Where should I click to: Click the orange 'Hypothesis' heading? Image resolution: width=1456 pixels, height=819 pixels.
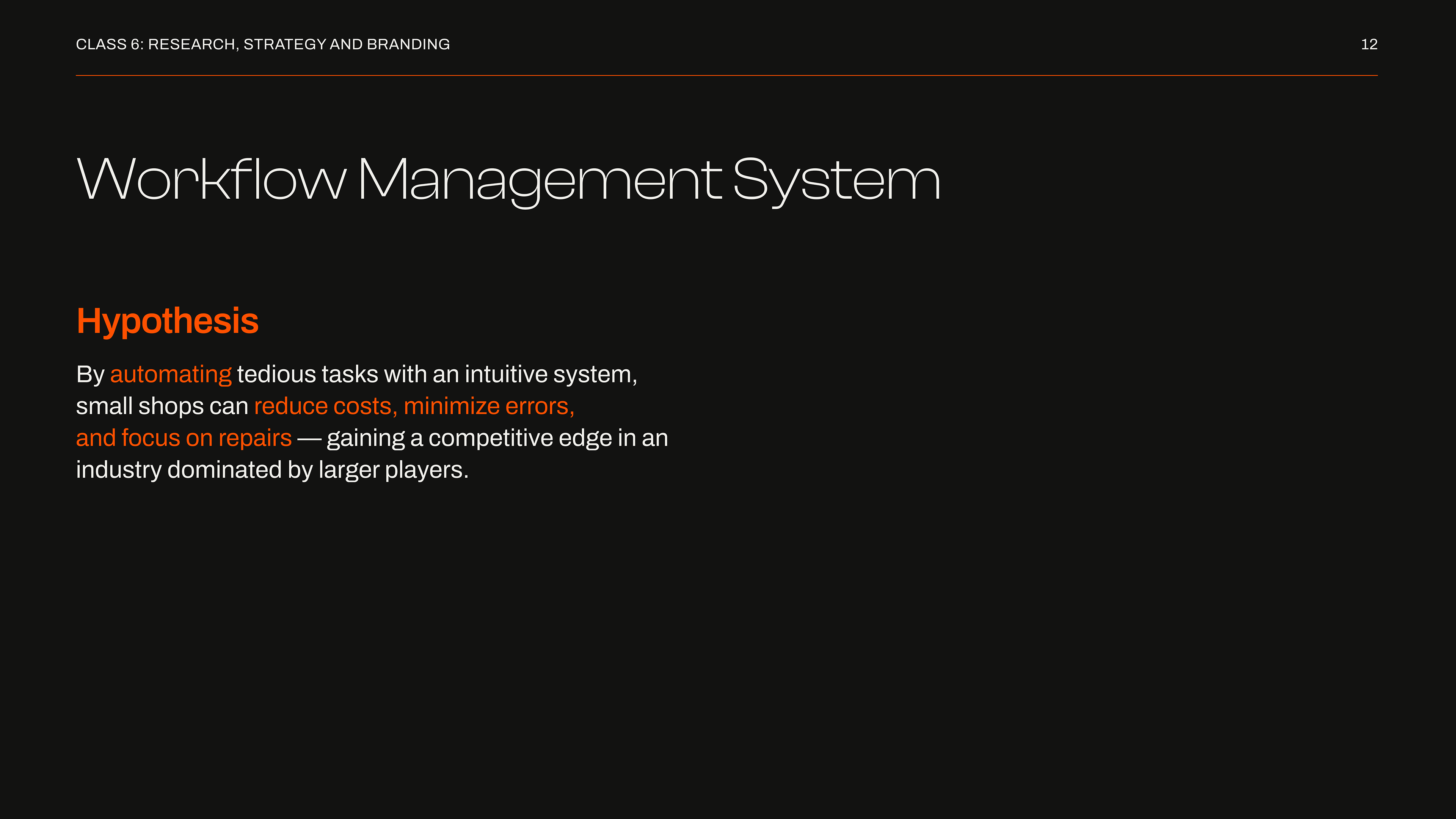pos(167,322)
